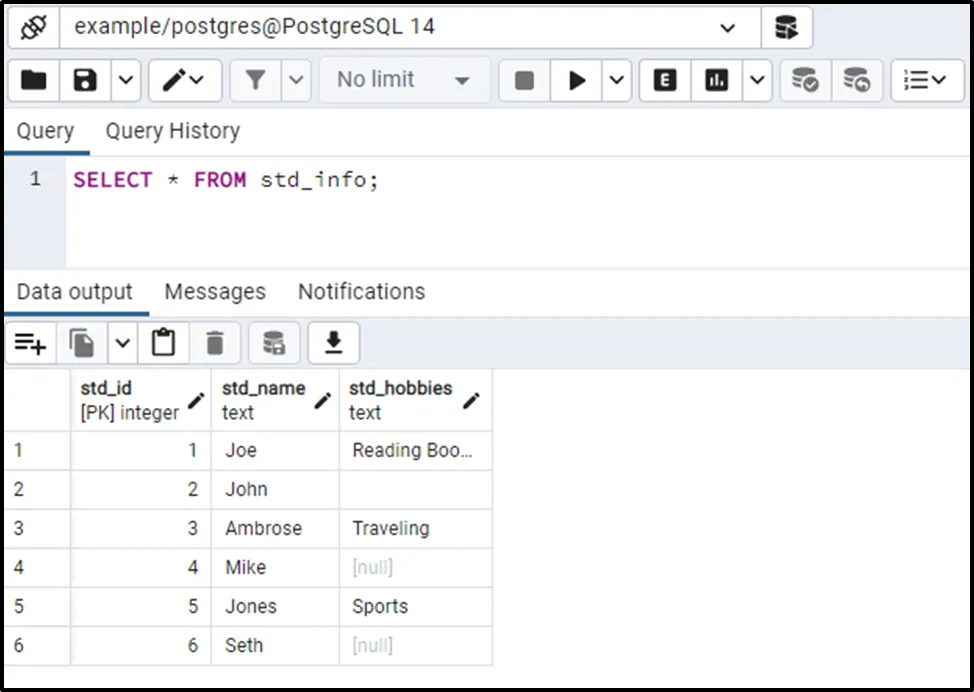Download results as CSV file
974x692 pixels.
(333, 344)
